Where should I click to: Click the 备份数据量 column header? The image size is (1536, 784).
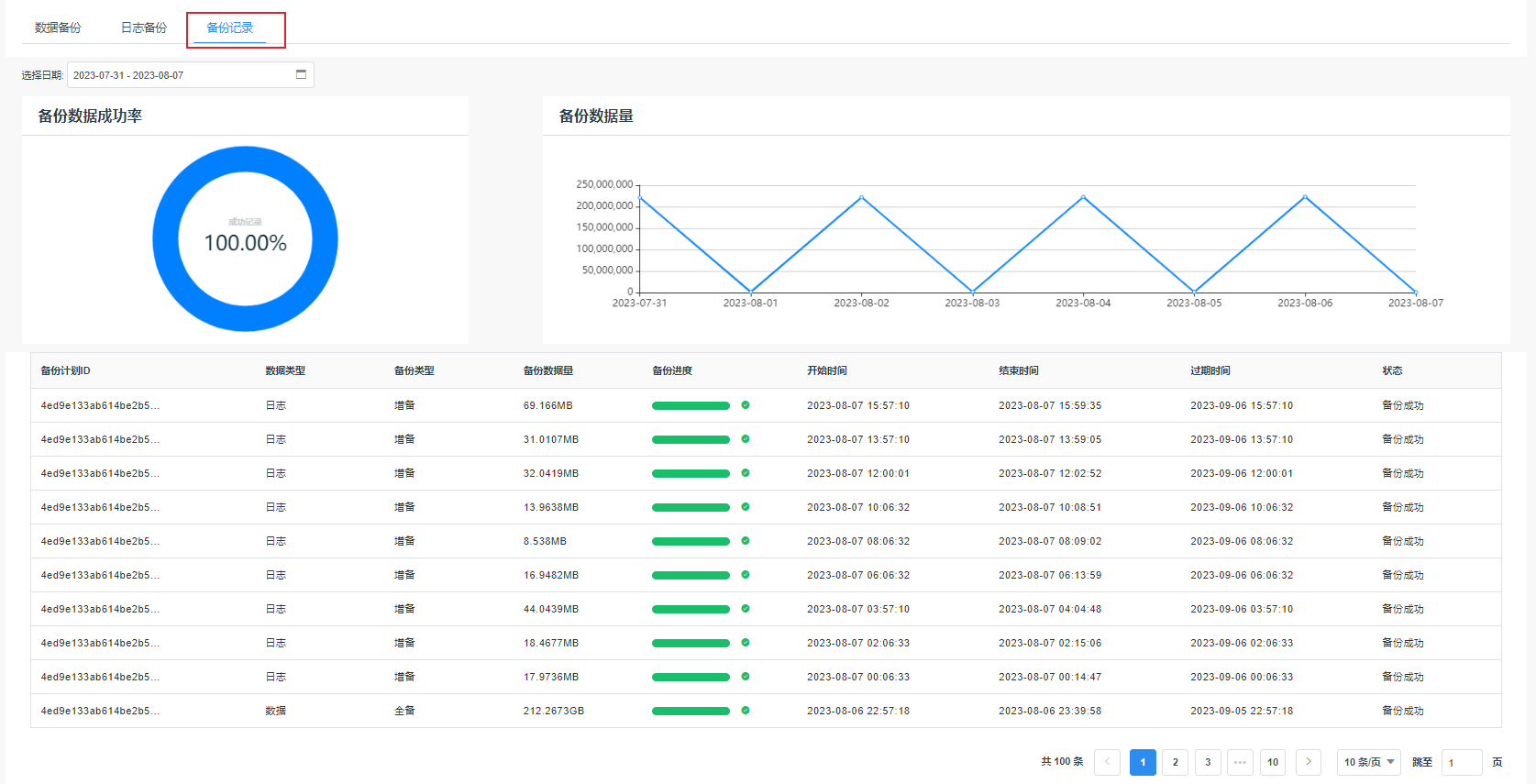[x=548, y=370]
